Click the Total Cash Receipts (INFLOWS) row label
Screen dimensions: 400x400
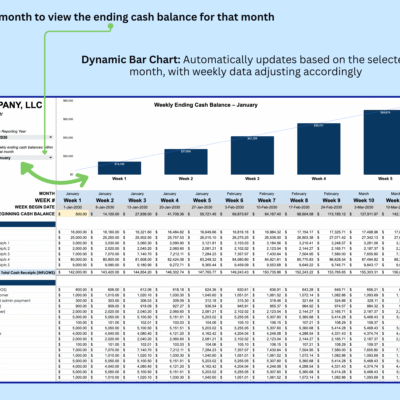[27, 273]
